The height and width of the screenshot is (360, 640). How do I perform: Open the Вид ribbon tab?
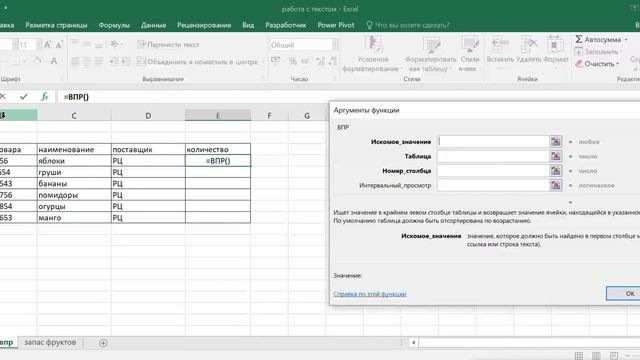coord(248,25)
